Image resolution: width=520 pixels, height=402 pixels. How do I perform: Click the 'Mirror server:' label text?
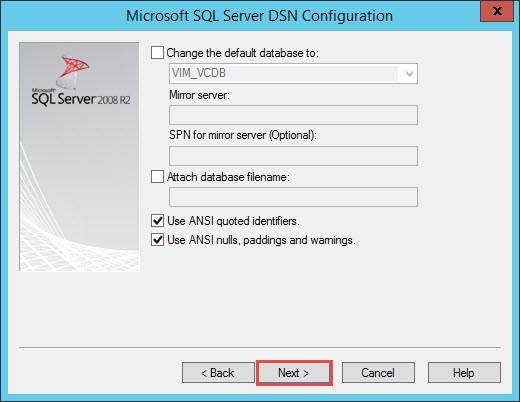pyautogui.click(x=199, y=95)
